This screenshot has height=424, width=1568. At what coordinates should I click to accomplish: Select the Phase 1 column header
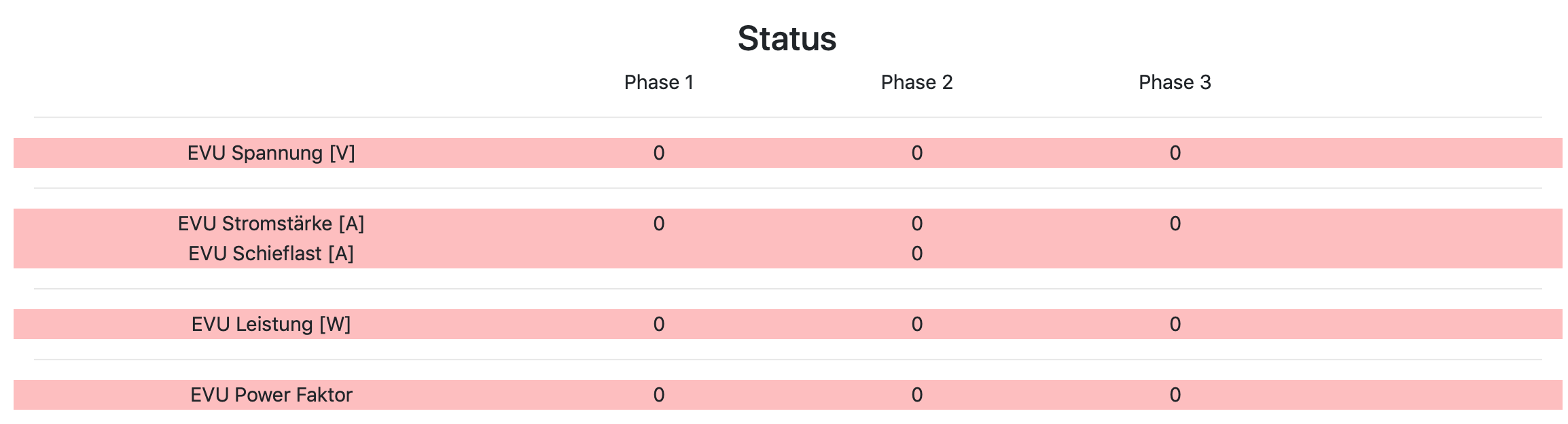tap(658, 82)
